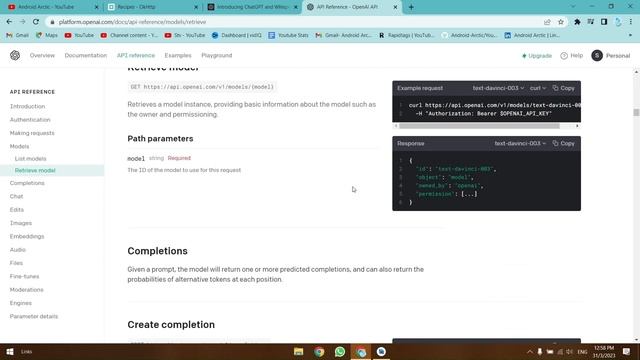Switch to Documentation tab
Image resolution: width=640 pixels, height=360 pixels.
86,56
